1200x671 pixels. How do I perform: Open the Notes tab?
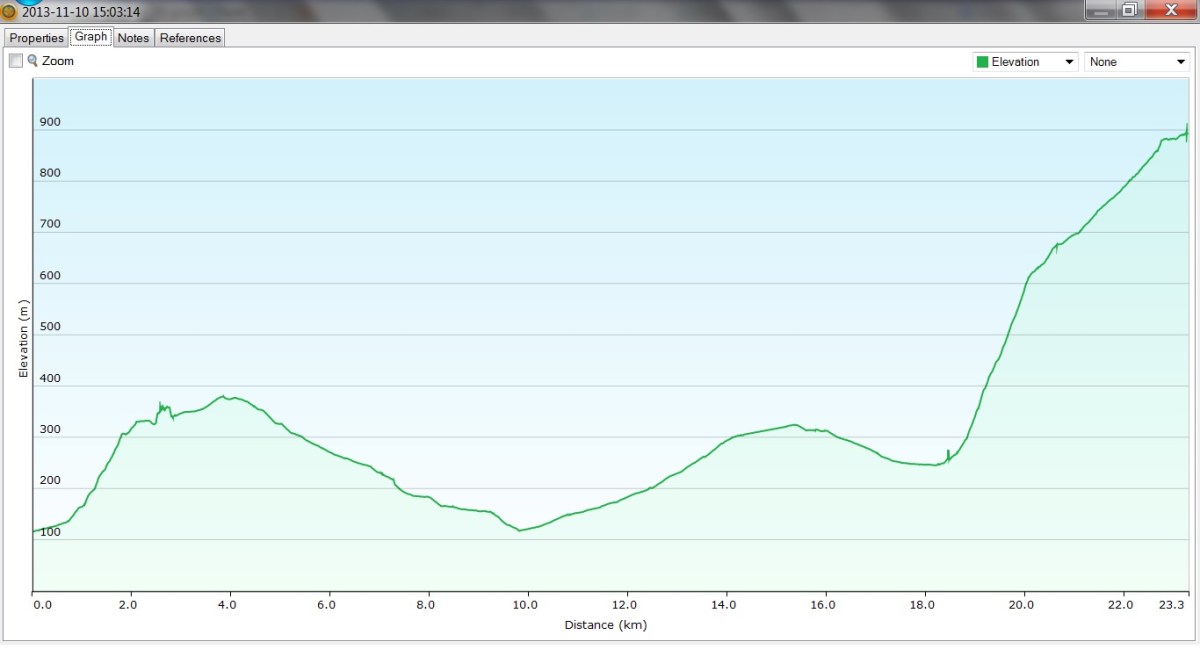point(133,38)
